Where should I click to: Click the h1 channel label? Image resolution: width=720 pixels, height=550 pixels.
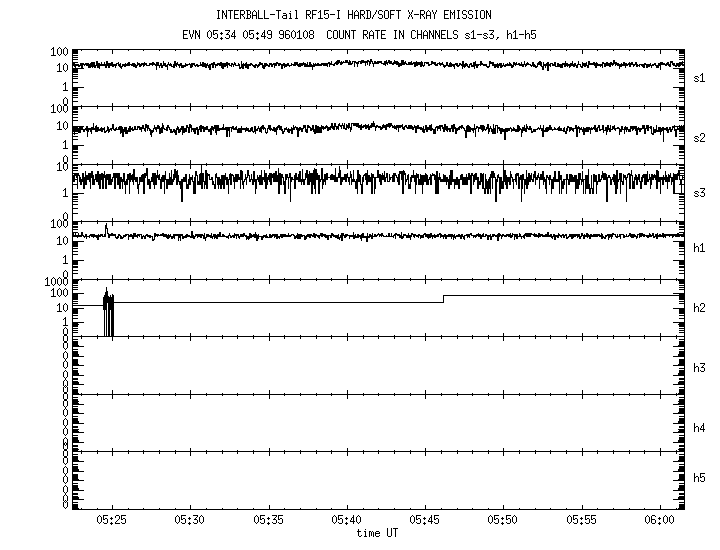pyautogui.click(x=700, y=248)
